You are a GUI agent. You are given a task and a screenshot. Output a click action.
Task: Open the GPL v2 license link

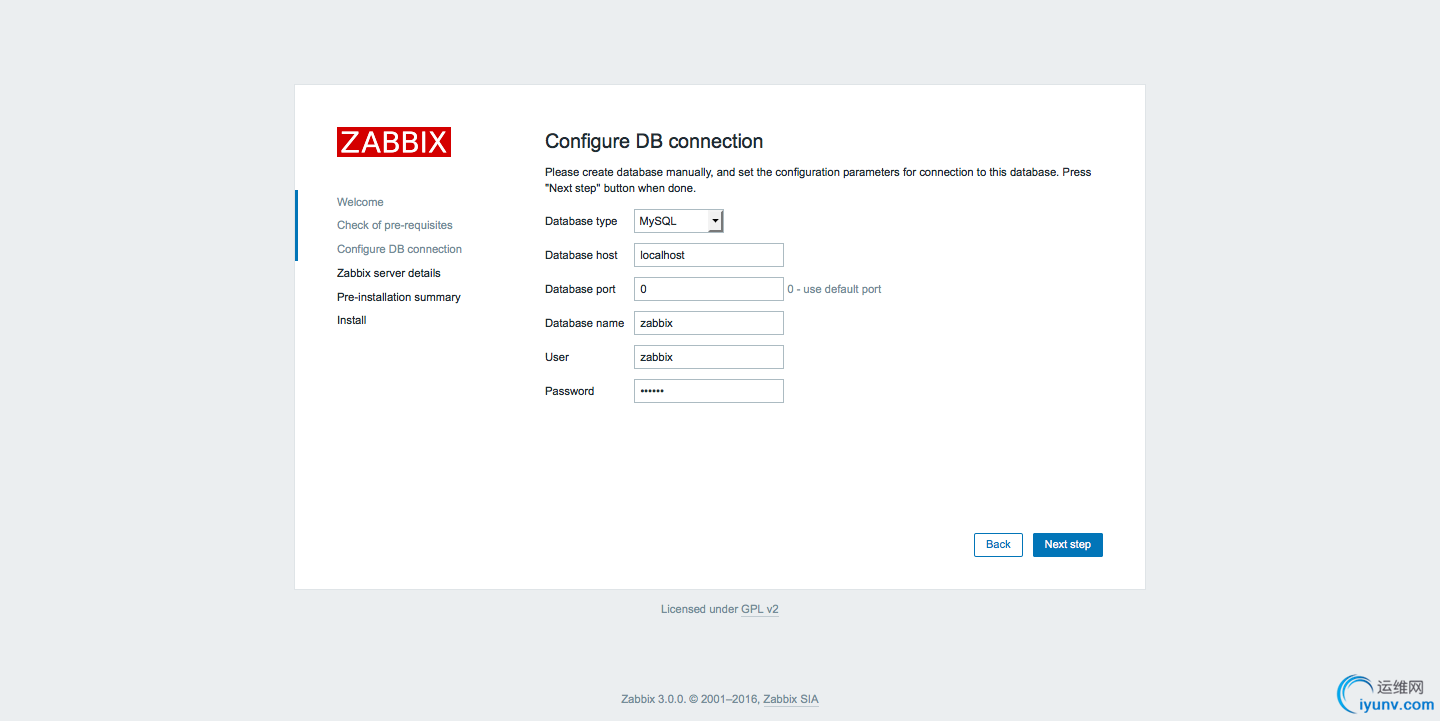click(760, 609)
